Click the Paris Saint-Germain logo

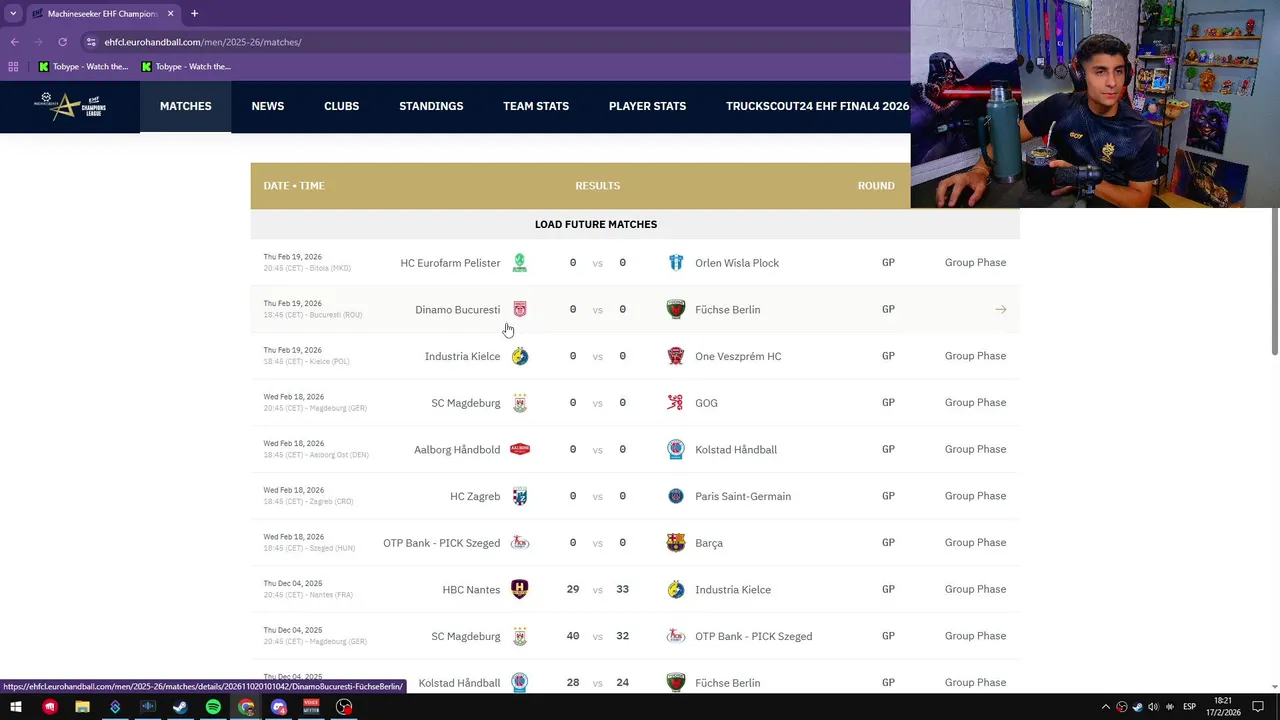click(x=676, y=496)
